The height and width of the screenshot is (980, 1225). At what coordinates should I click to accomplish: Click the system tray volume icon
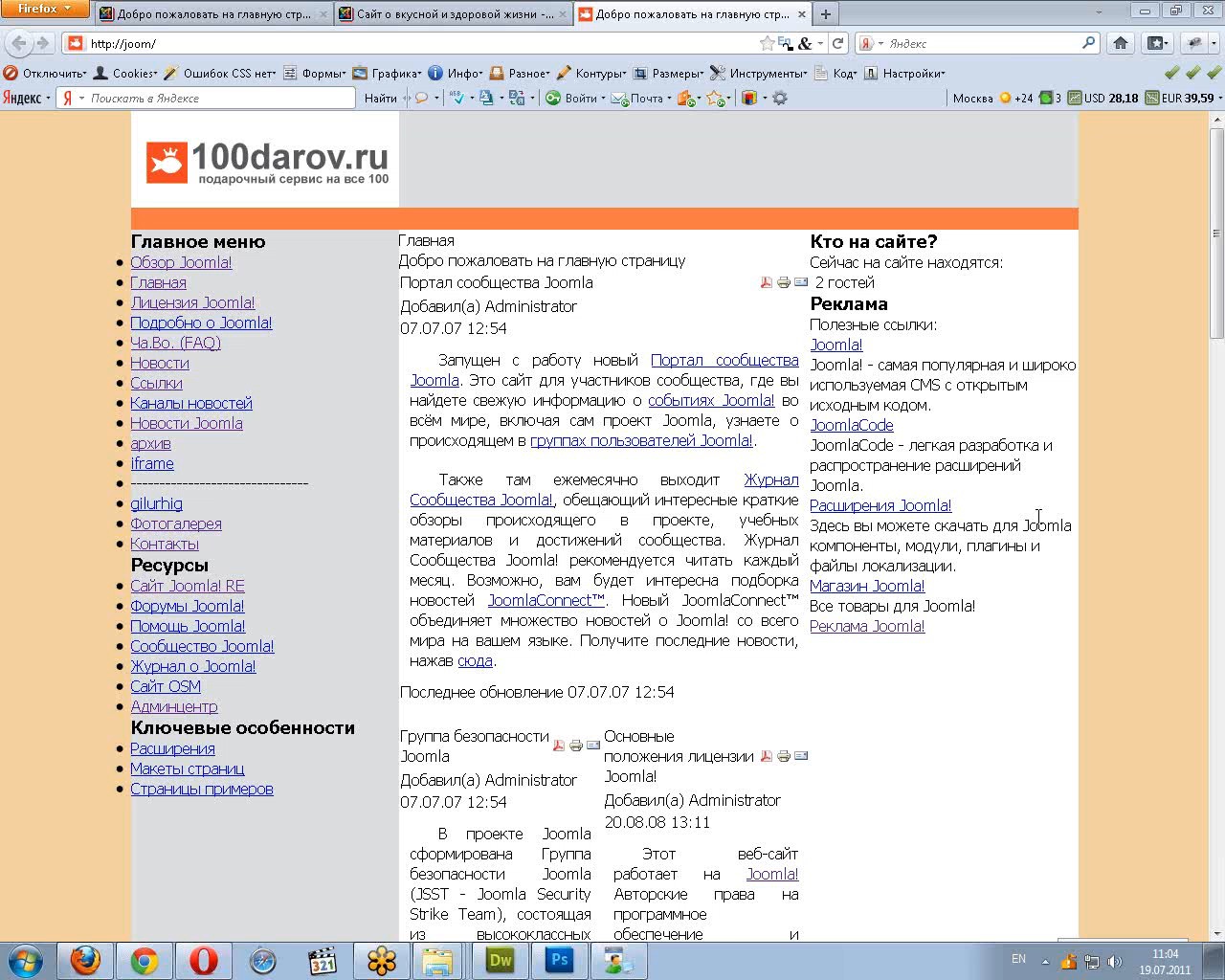[1114, 962]
